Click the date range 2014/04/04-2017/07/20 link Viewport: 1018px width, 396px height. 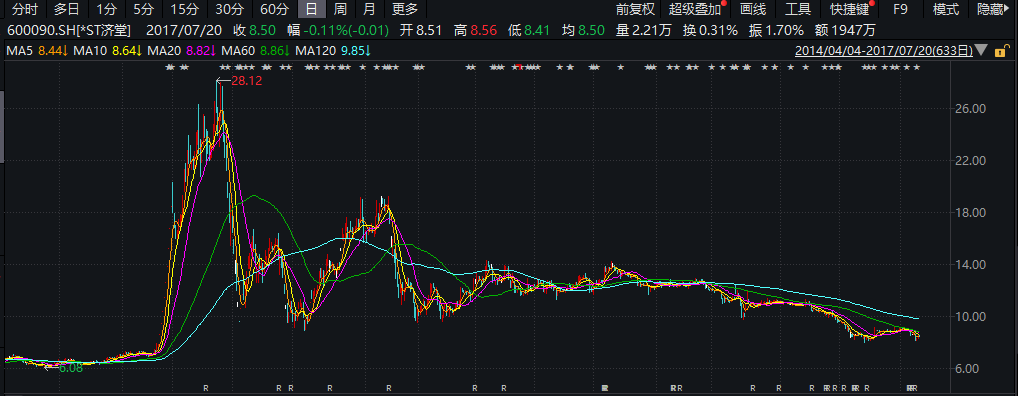[x=884, y=50]
